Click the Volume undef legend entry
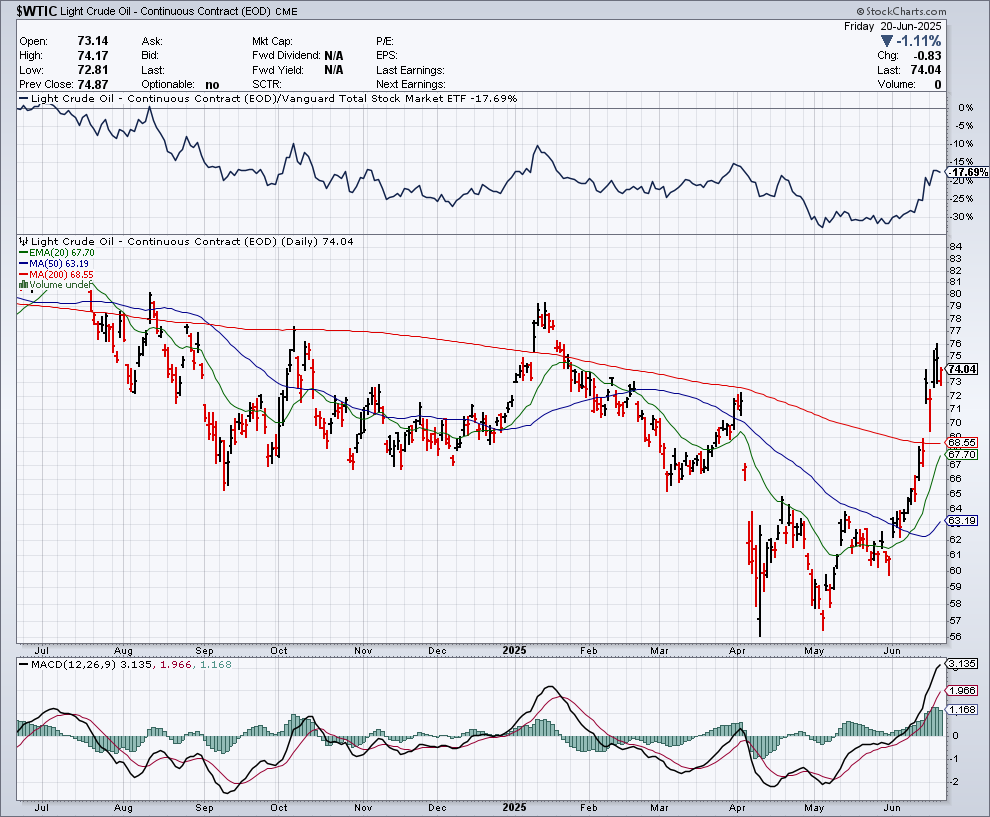 click(61, 284)
